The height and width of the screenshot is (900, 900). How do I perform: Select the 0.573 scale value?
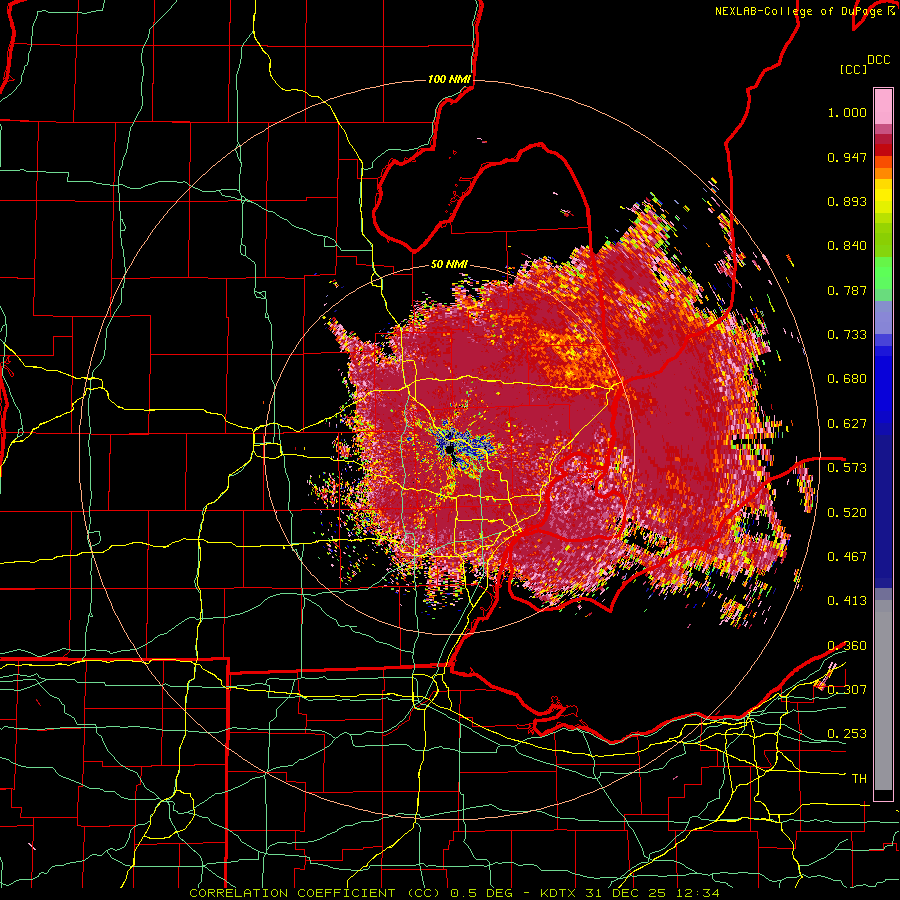pos(847,468)
